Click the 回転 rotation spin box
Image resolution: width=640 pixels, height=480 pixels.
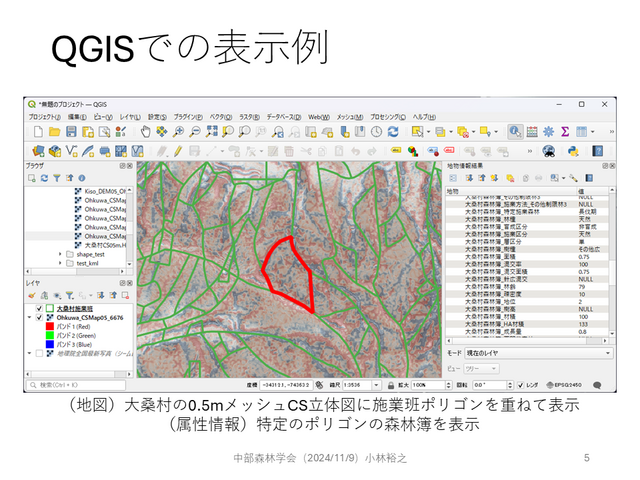(492, 385)
